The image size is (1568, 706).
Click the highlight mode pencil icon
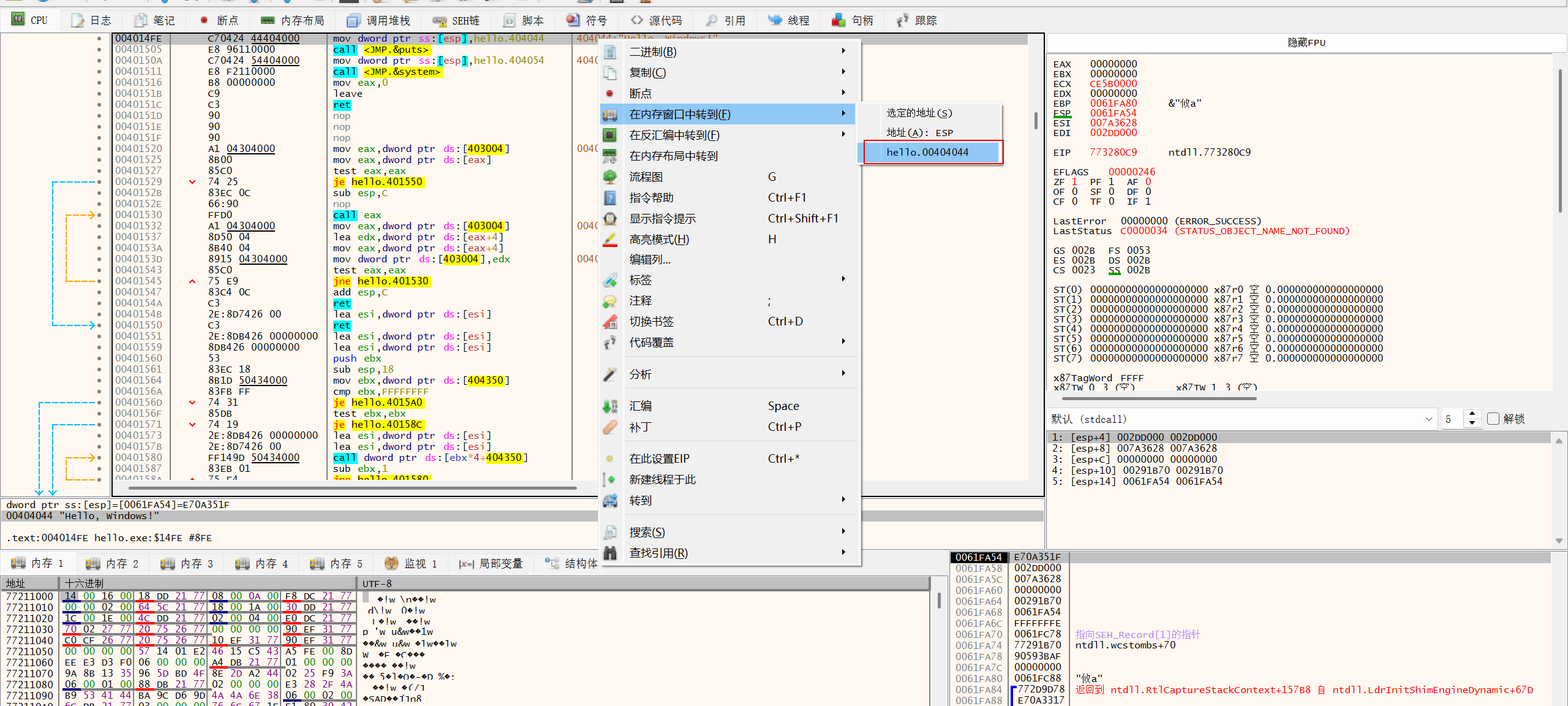(610, 240)
